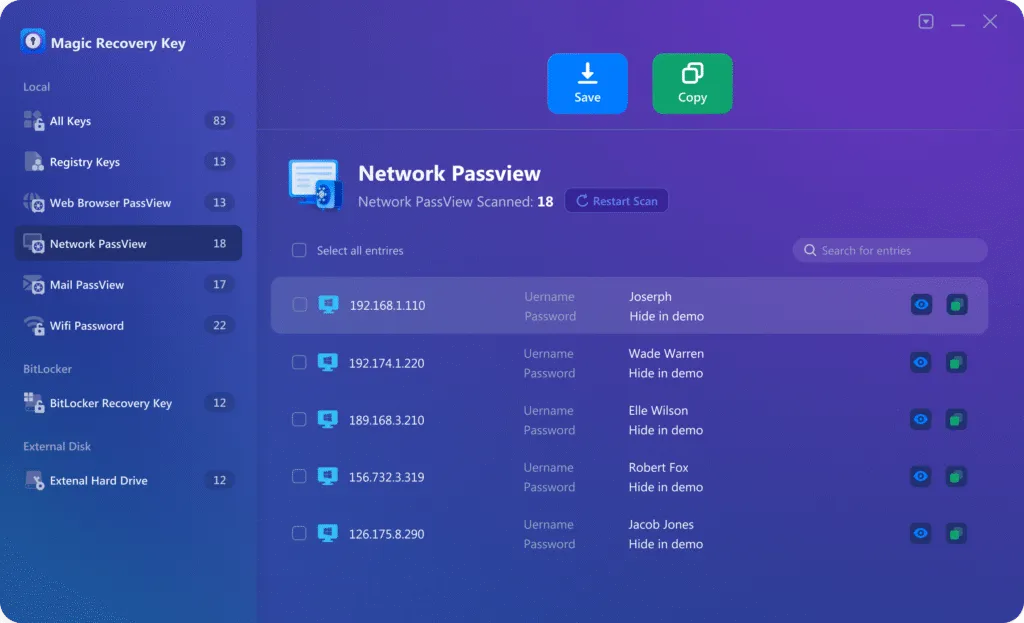
Task: Check the box for 156.732.3.319
Action: tap(299, 476)
